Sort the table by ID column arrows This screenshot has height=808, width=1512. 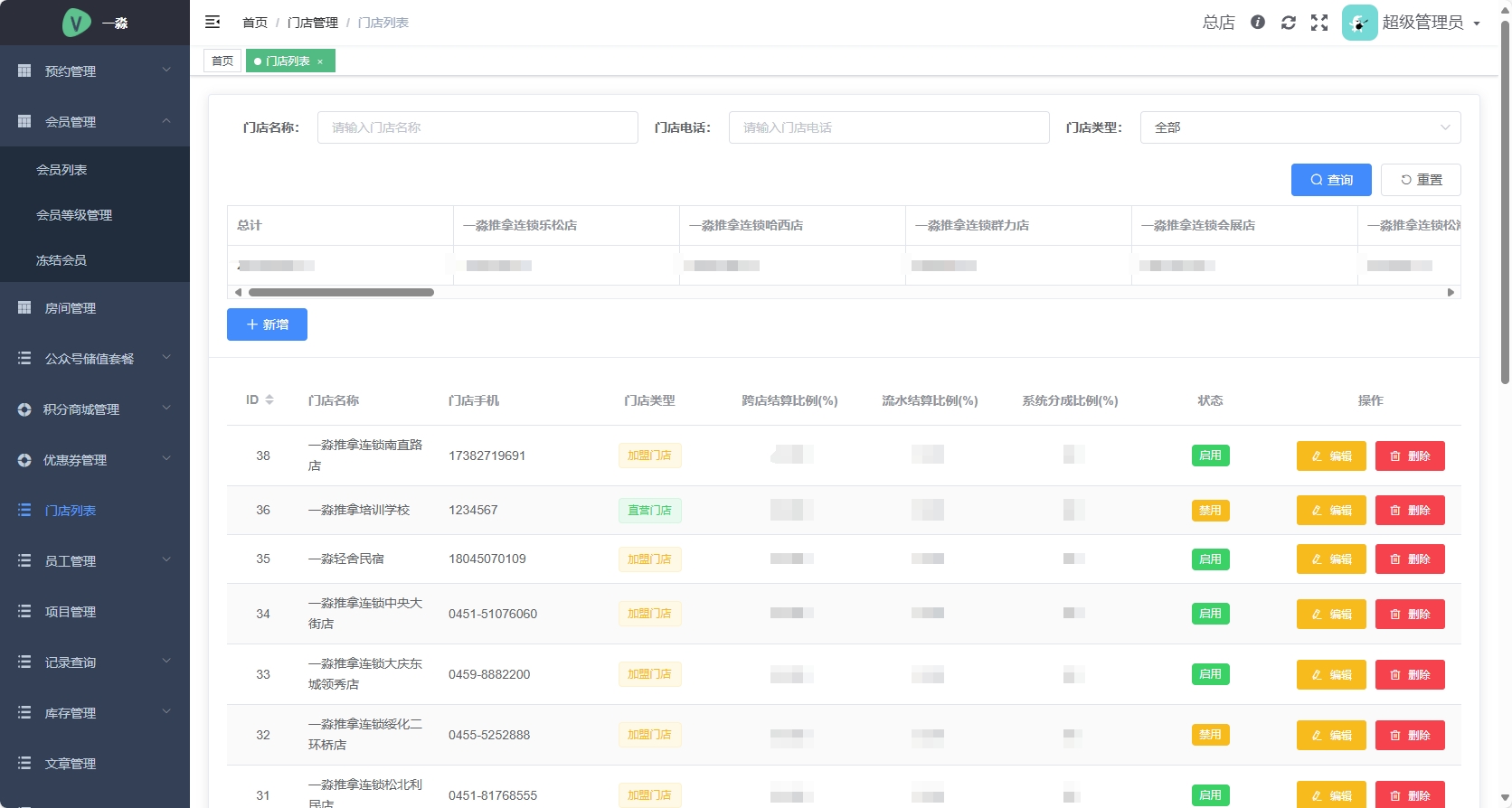click(x=269, y=400)
